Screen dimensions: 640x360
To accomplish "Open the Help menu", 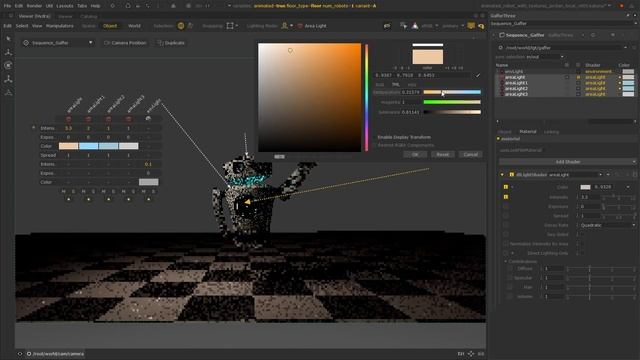I will click(95, 6).
